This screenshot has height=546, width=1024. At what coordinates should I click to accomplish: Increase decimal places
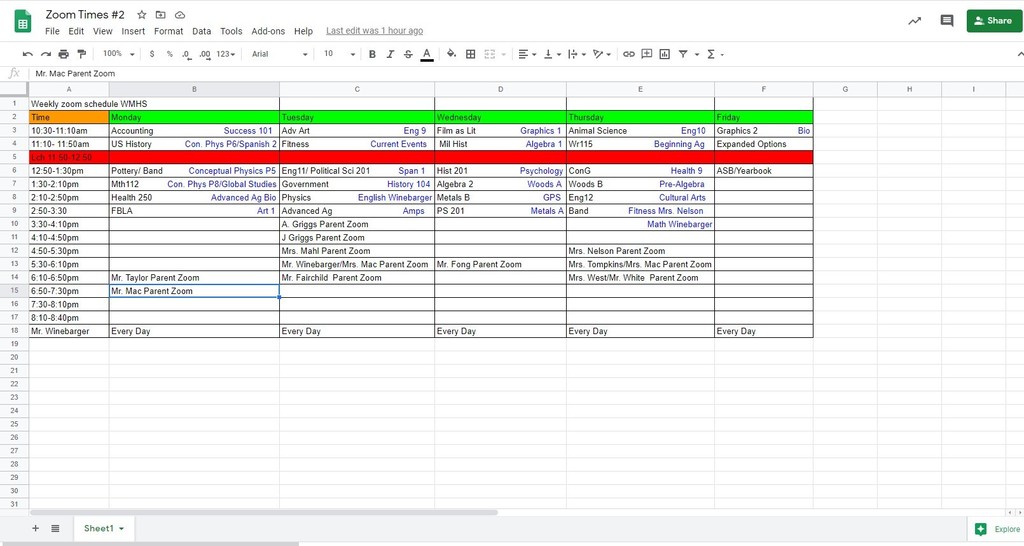204,54
